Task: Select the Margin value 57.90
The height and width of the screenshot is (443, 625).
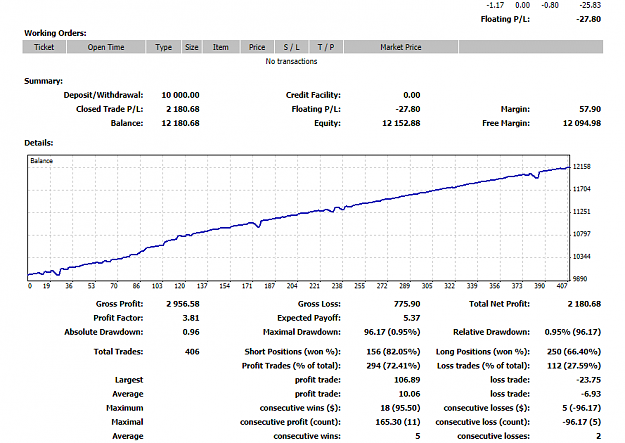Action: 590,109
